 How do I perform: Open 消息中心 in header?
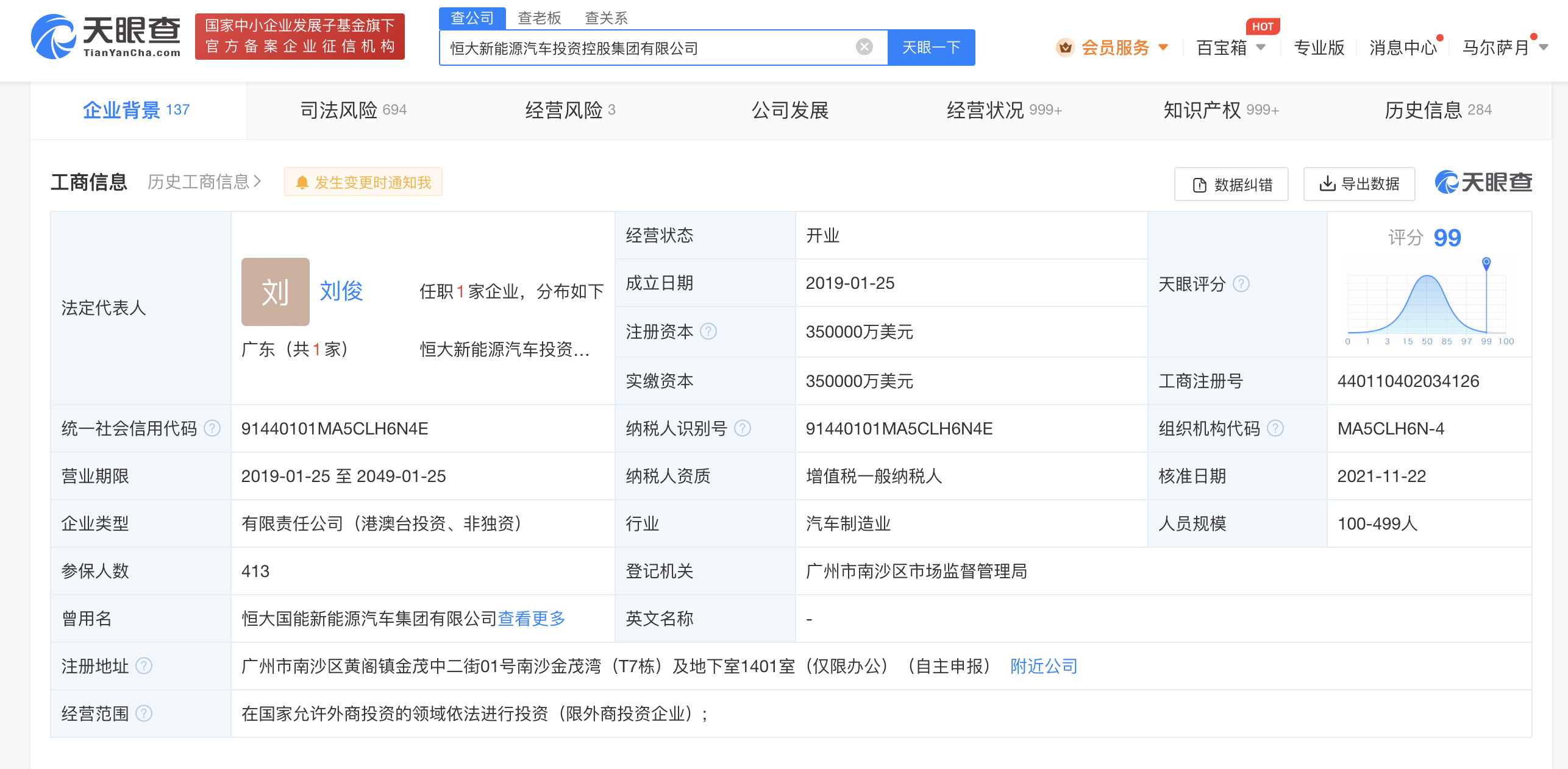coord(1403,47)
